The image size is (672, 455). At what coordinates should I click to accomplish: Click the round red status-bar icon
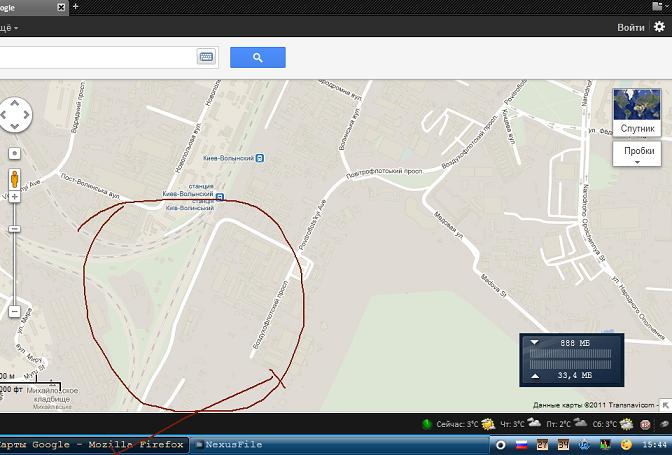pos(645,424)
